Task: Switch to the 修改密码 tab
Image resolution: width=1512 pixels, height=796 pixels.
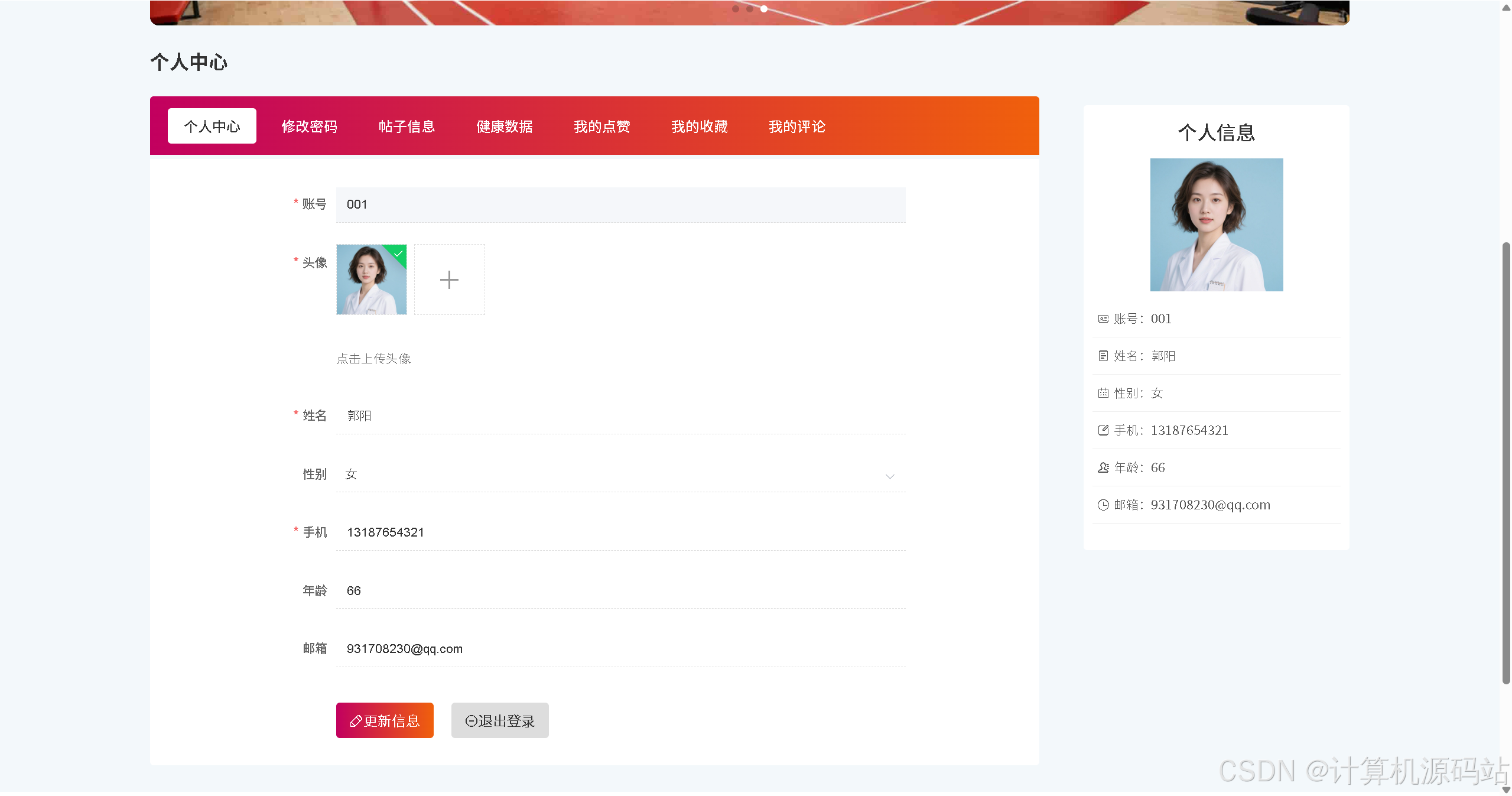Action: pos(309,126)
